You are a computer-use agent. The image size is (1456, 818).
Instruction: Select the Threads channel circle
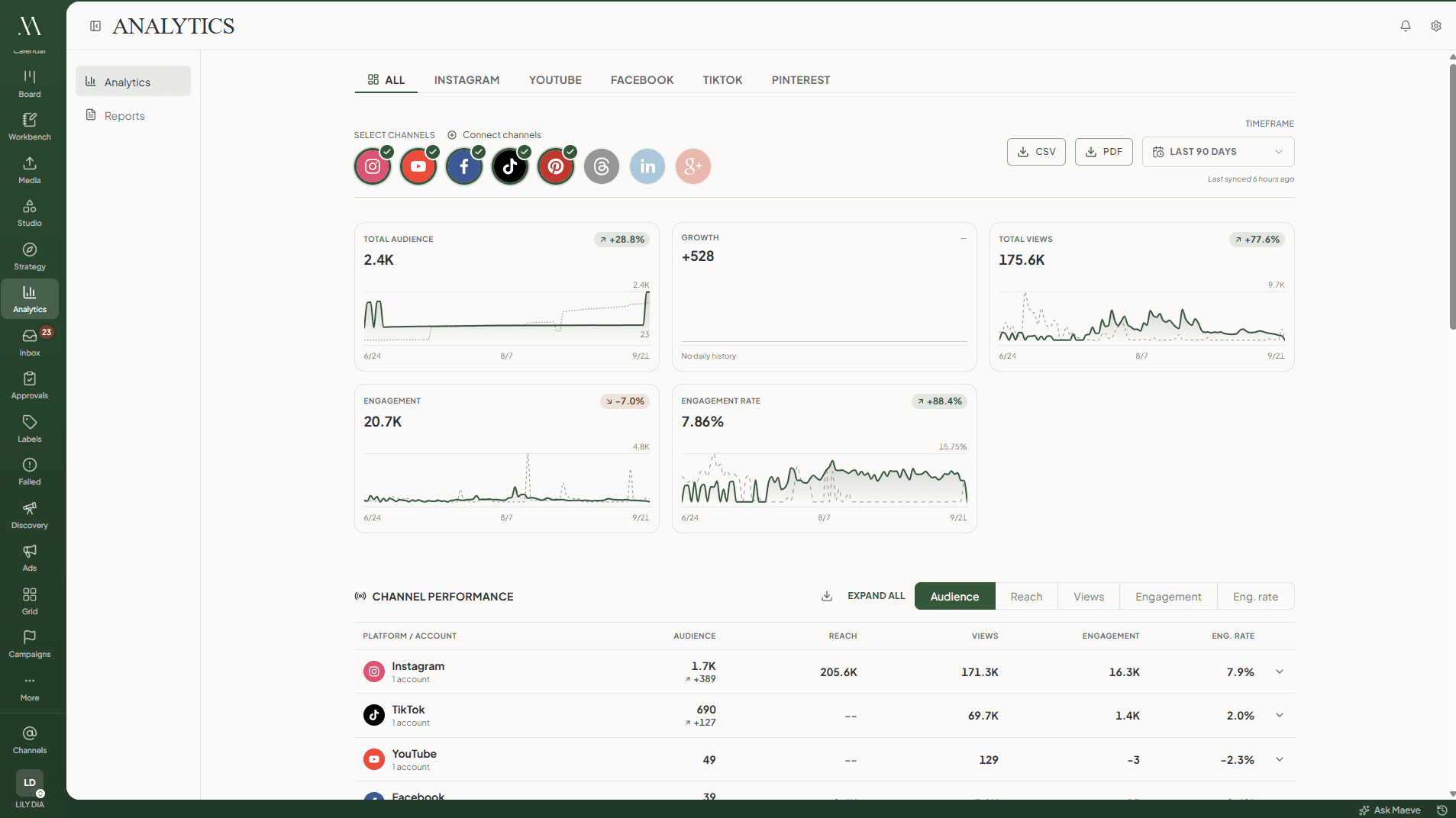(x=602, y=166)
